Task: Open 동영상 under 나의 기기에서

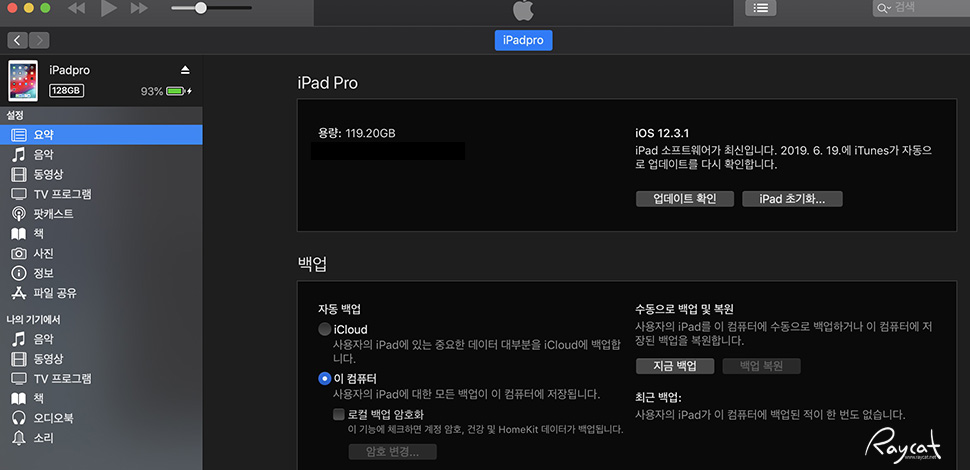Action: point(101,359)
